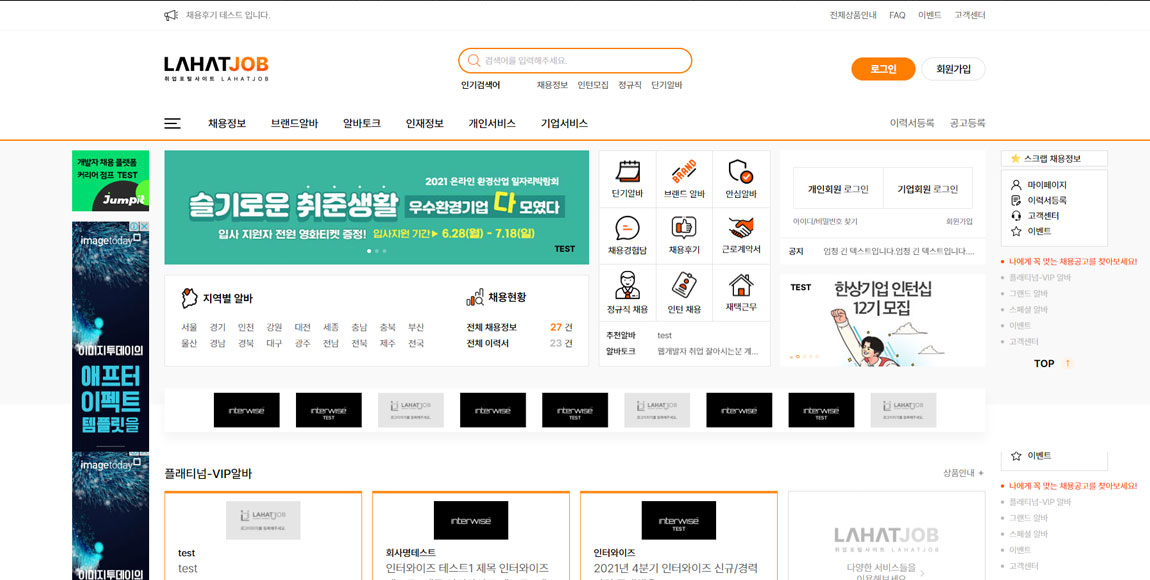Select the 안심알바 shield icon
Image resolution: width=1150 pixels, height=580 pixels.
741,172
